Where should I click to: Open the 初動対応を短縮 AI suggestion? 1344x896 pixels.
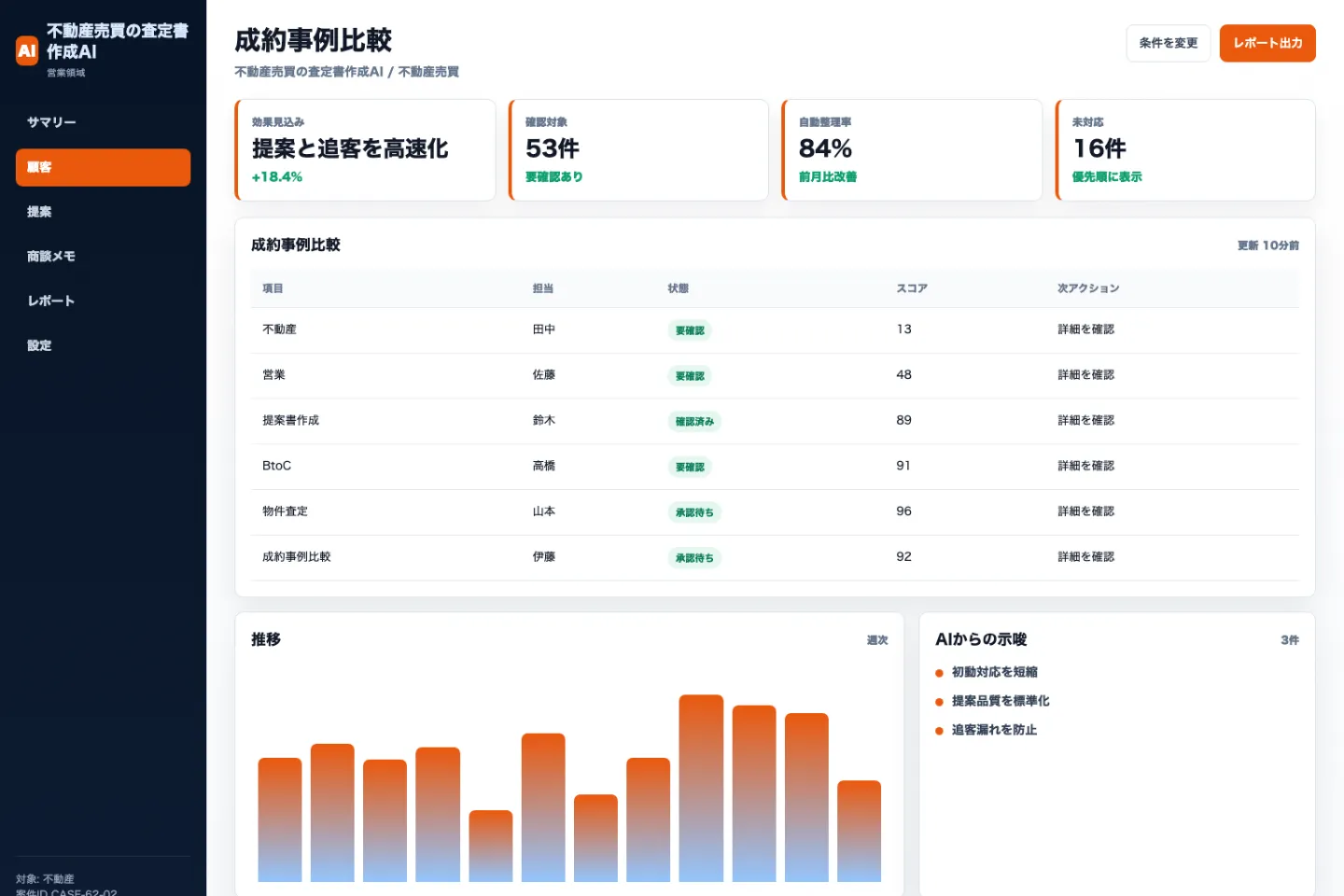click(994, 672)
